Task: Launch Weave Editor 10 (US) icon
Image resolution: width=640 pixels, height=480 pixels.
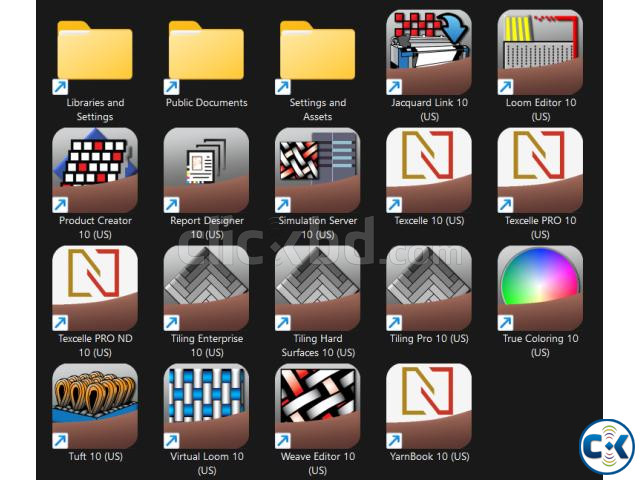Action: pyautogui.click(x=318, y=406)
